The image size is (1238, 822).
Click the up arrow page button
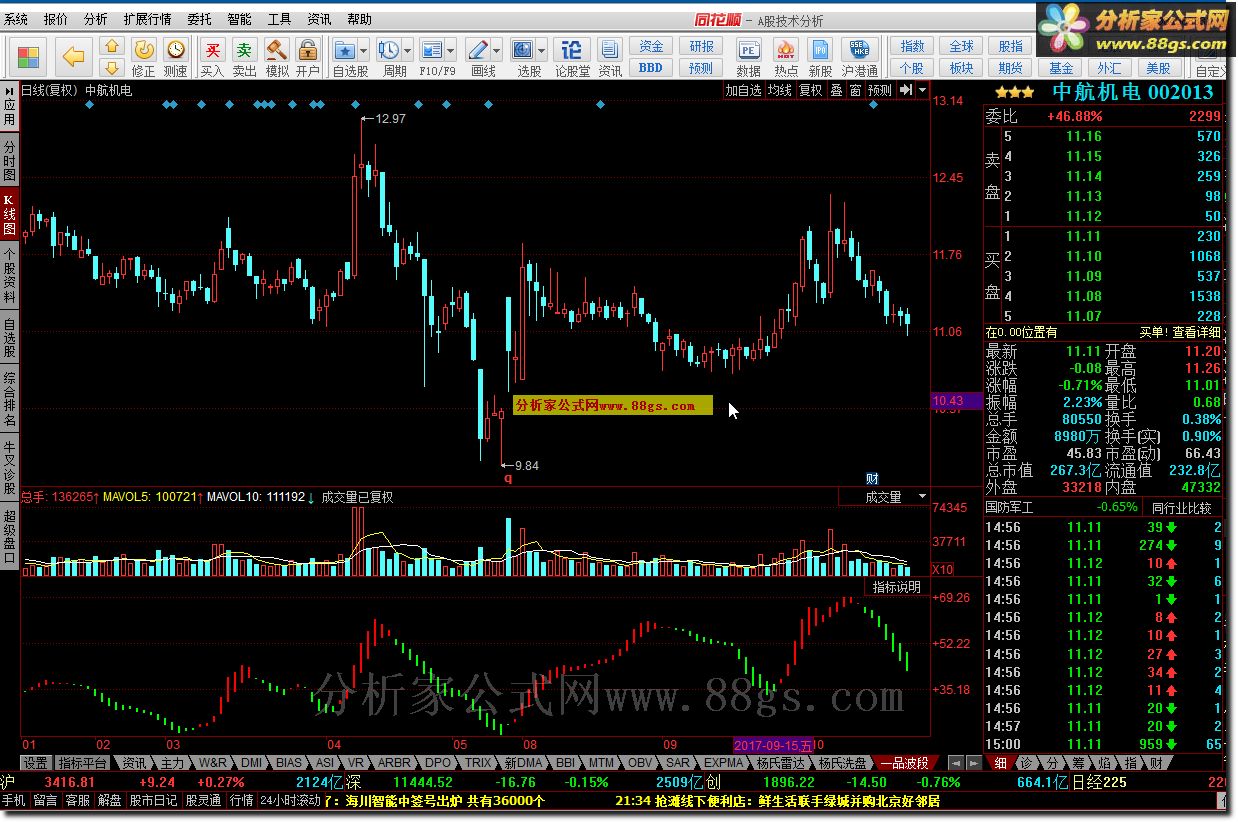click(112, 47)
